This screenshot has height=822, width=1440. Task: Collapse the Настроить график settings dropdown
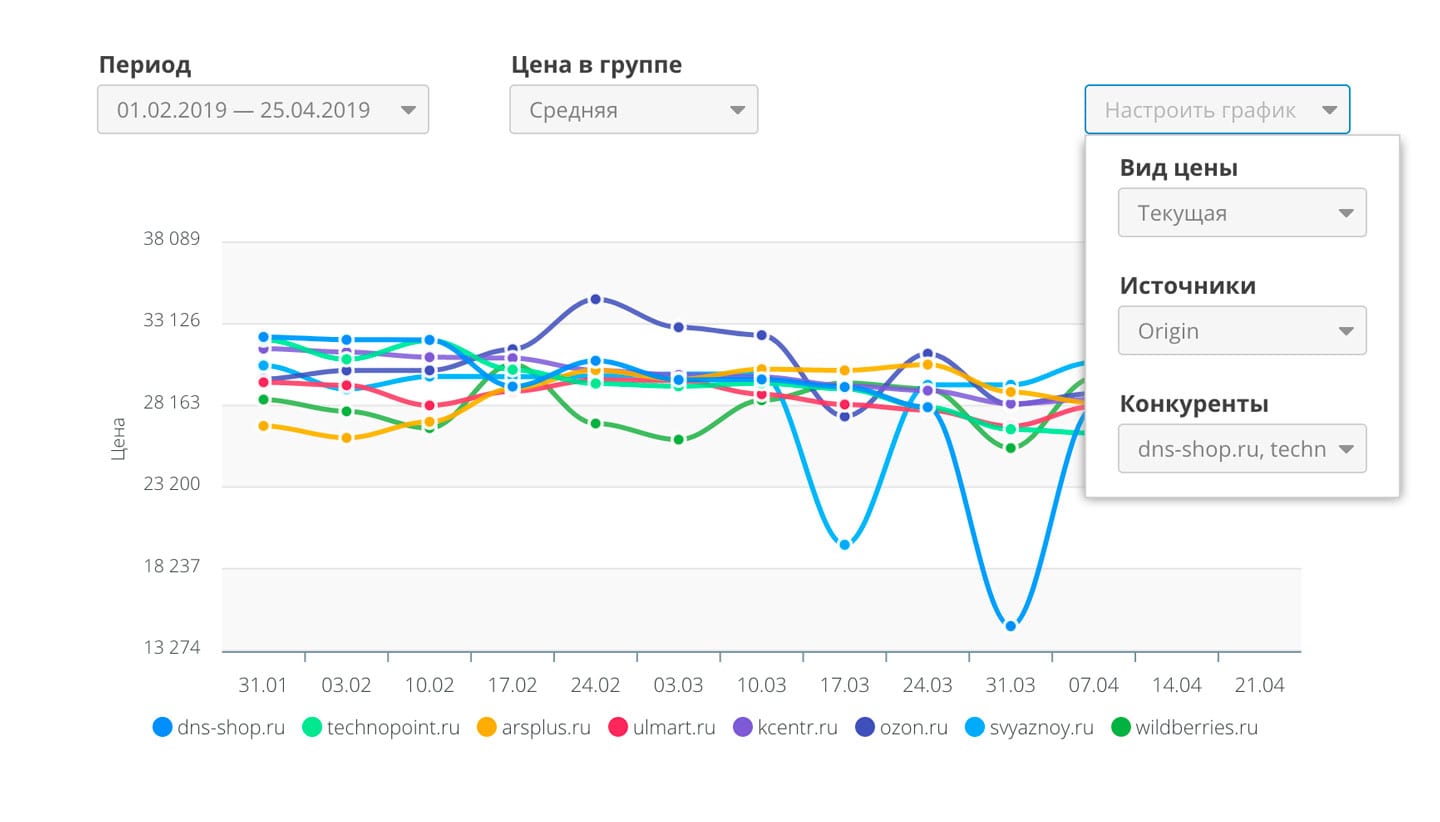click(1217, 110)
